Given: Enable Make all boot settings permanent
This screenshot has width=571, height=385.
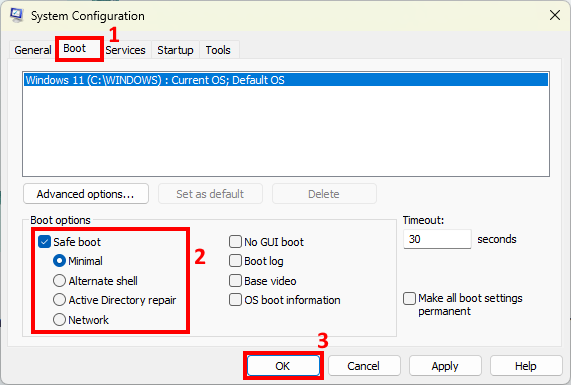Looking at the screenshot, I should point(409,298).
